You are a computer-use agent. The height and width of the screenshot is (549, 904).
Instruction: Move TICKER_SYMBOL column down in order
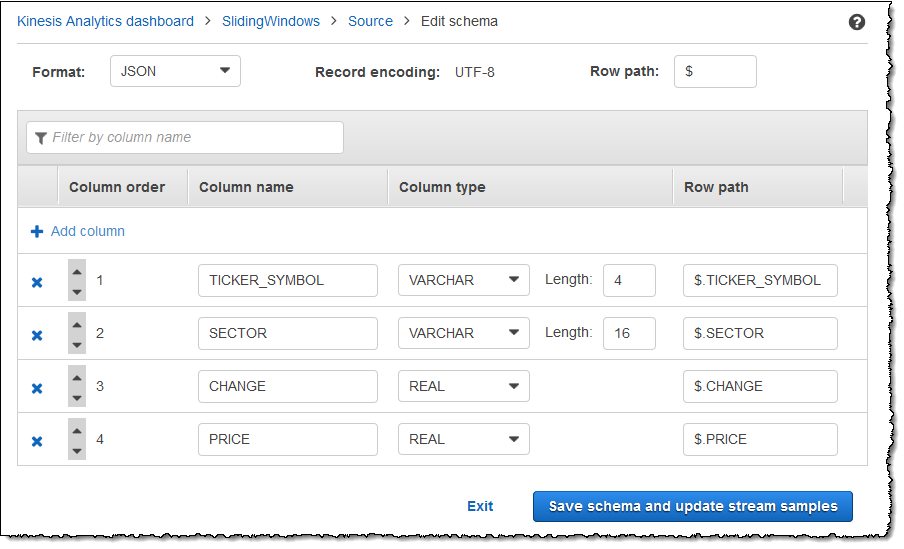[77, 291]
